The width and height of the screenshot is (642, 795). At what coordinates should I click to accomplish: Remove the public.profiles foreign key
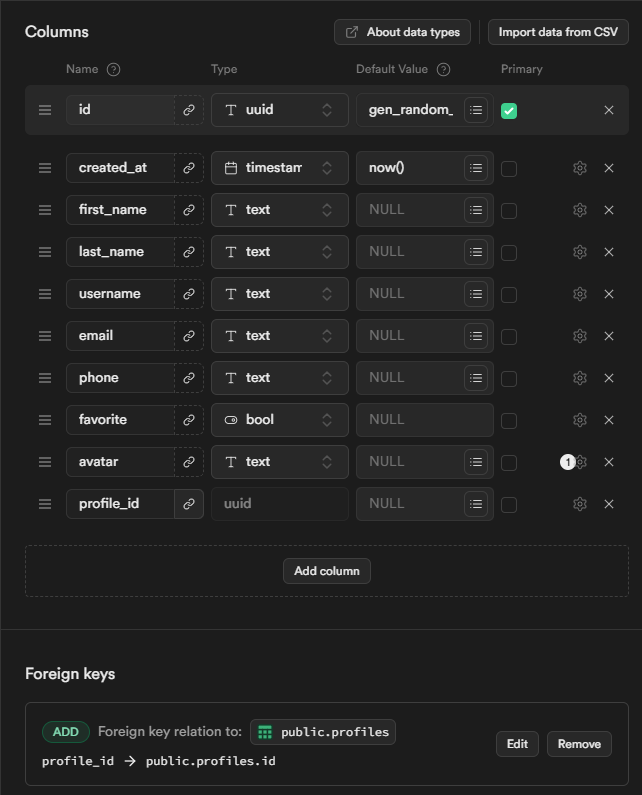[579, 744]
